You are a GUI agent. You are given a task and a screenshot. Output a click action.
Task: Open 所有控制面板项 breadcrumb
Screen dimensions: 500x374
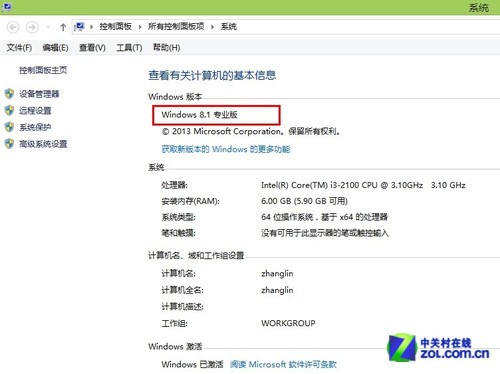click(176, 26)
